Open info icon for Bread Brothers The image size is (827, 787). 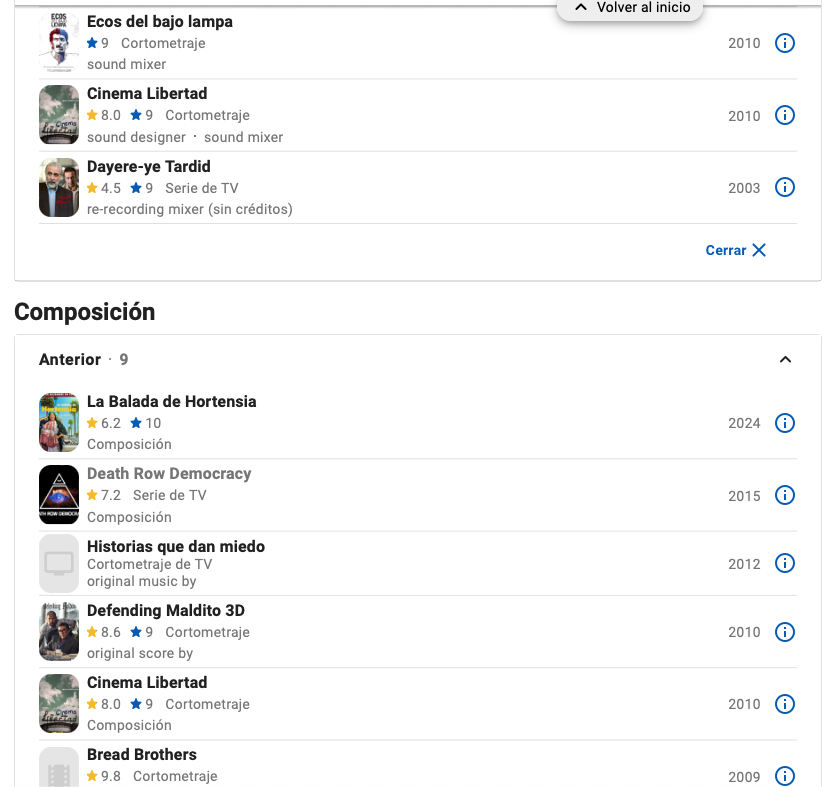[785, 776]
